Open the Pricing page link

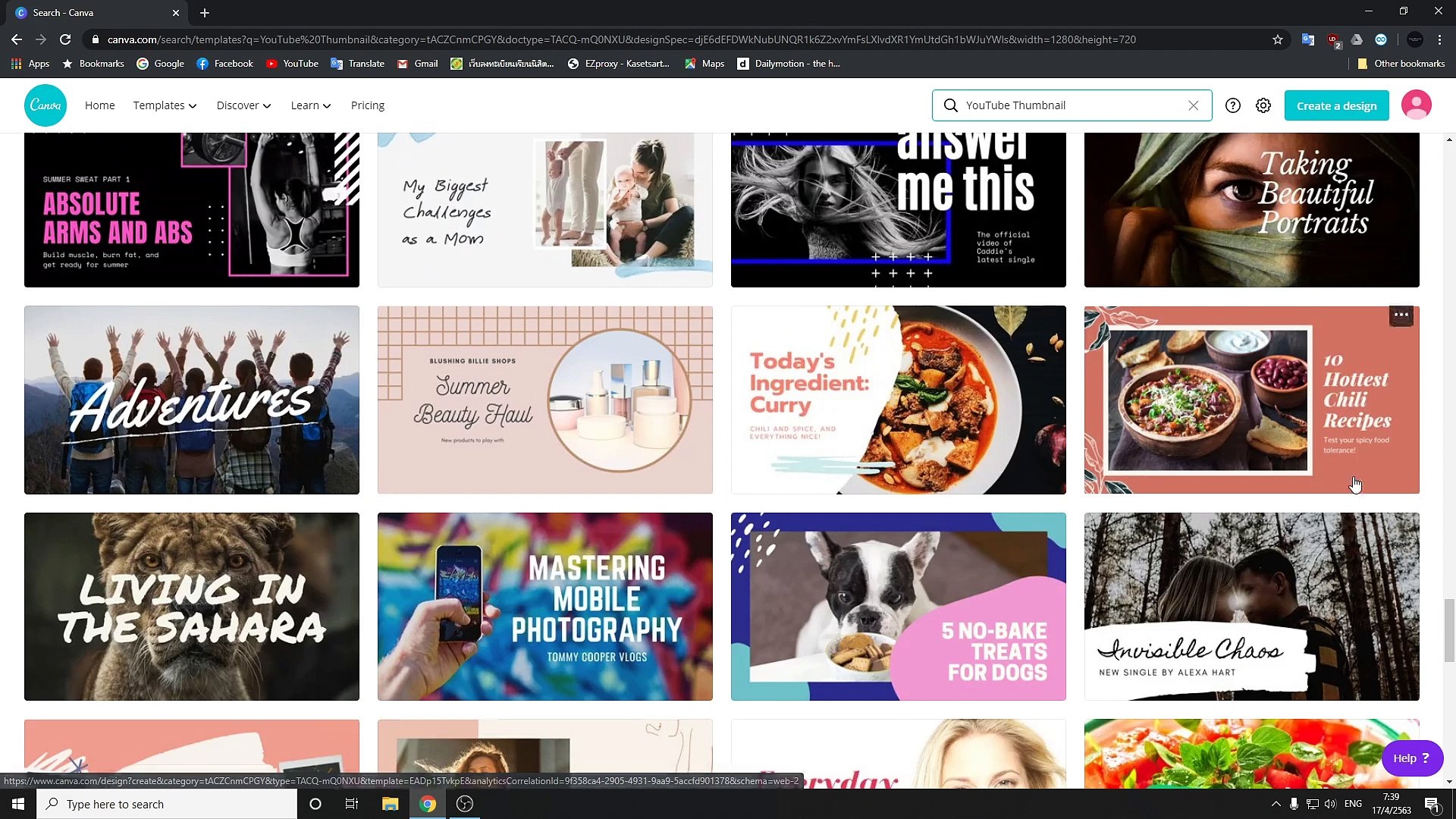(368, 105)
